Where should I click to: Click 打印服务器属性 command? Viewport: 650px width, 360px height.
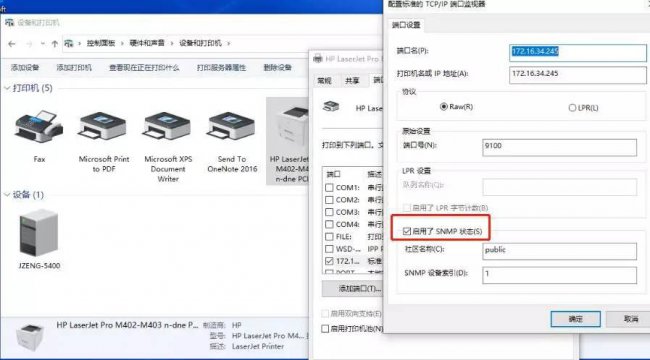pyautogui.click(x=221, y=68)
